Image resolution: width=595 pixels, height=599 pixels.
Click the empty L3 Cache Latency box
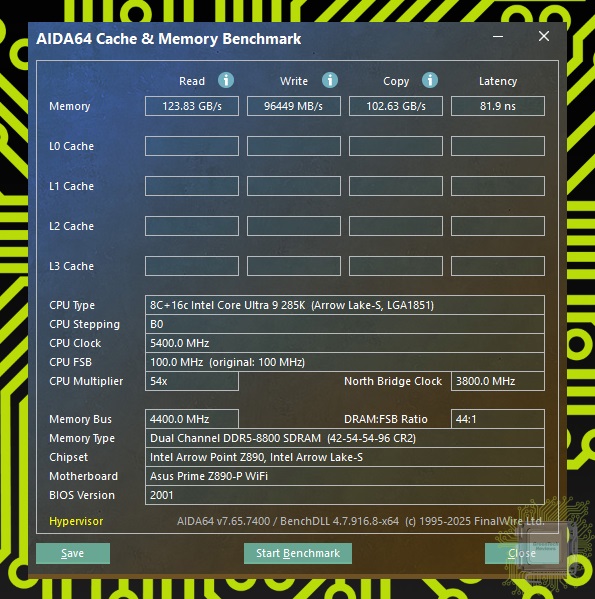point(498,266)
